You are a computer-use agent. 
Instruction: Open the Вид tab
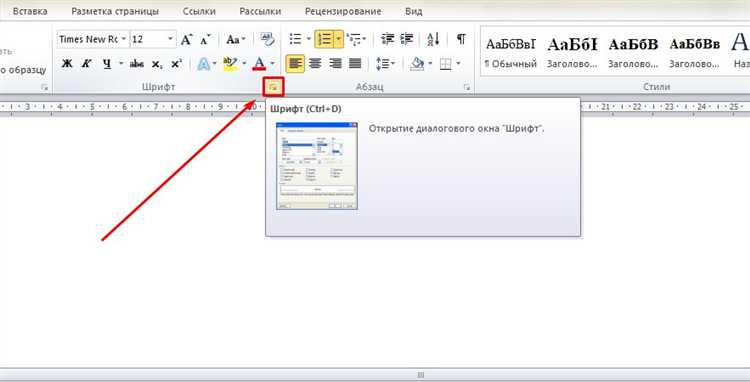click(x=413, y=11)
